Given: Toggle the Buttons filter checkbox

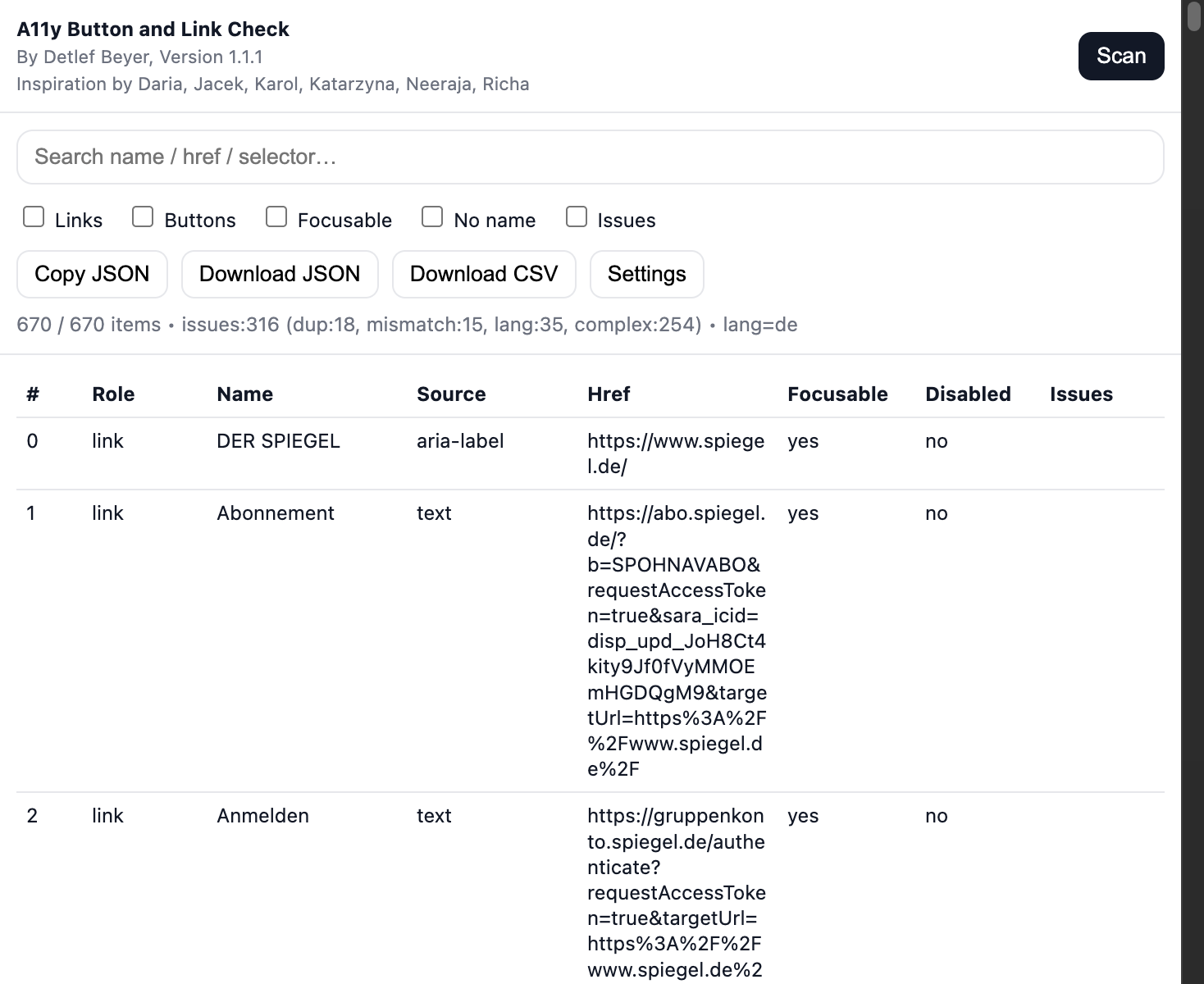Looking at the screenshot, I should click(143, 217).
